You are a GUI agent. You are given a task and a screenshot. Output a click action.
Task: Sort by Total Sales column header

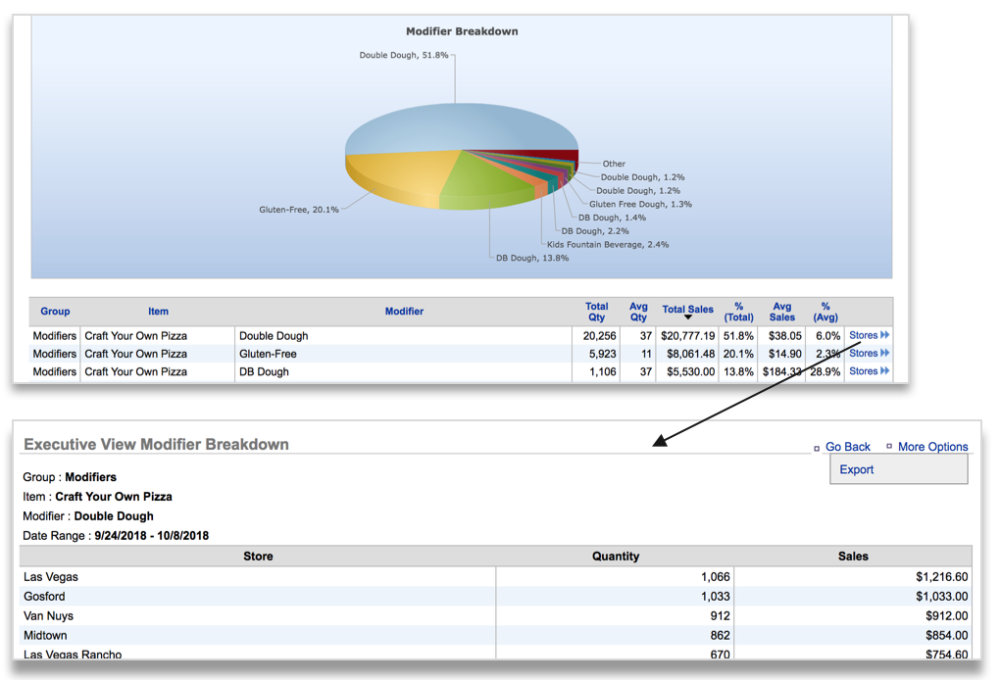[688, 309]
